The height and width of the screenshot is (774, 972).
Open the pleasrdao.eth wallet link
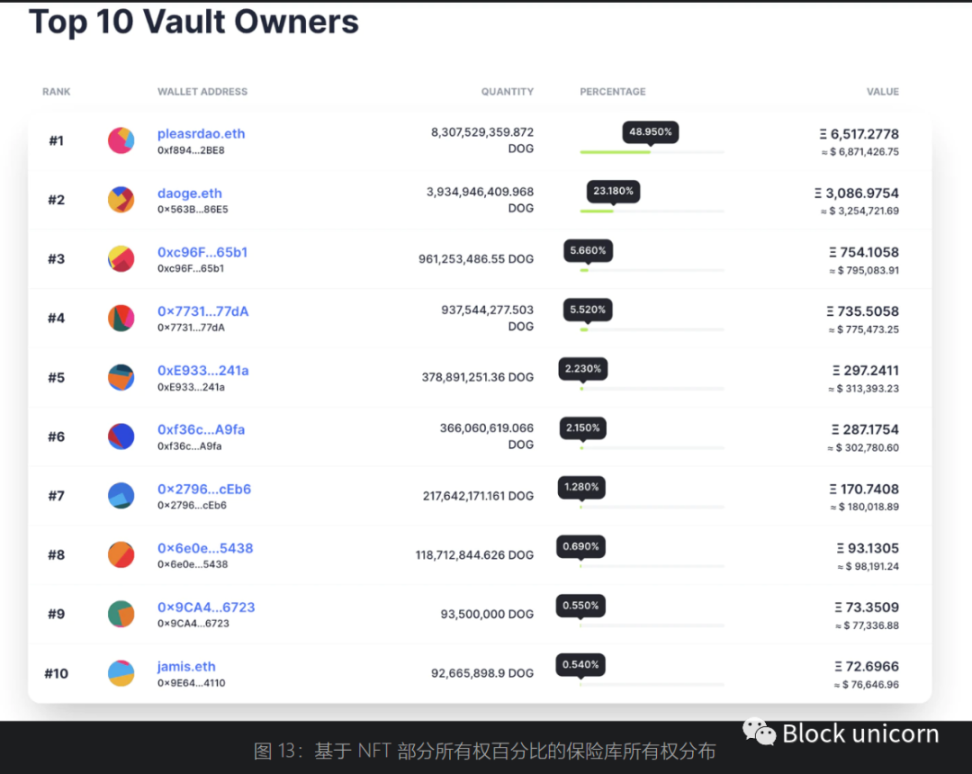click(201, 134)
